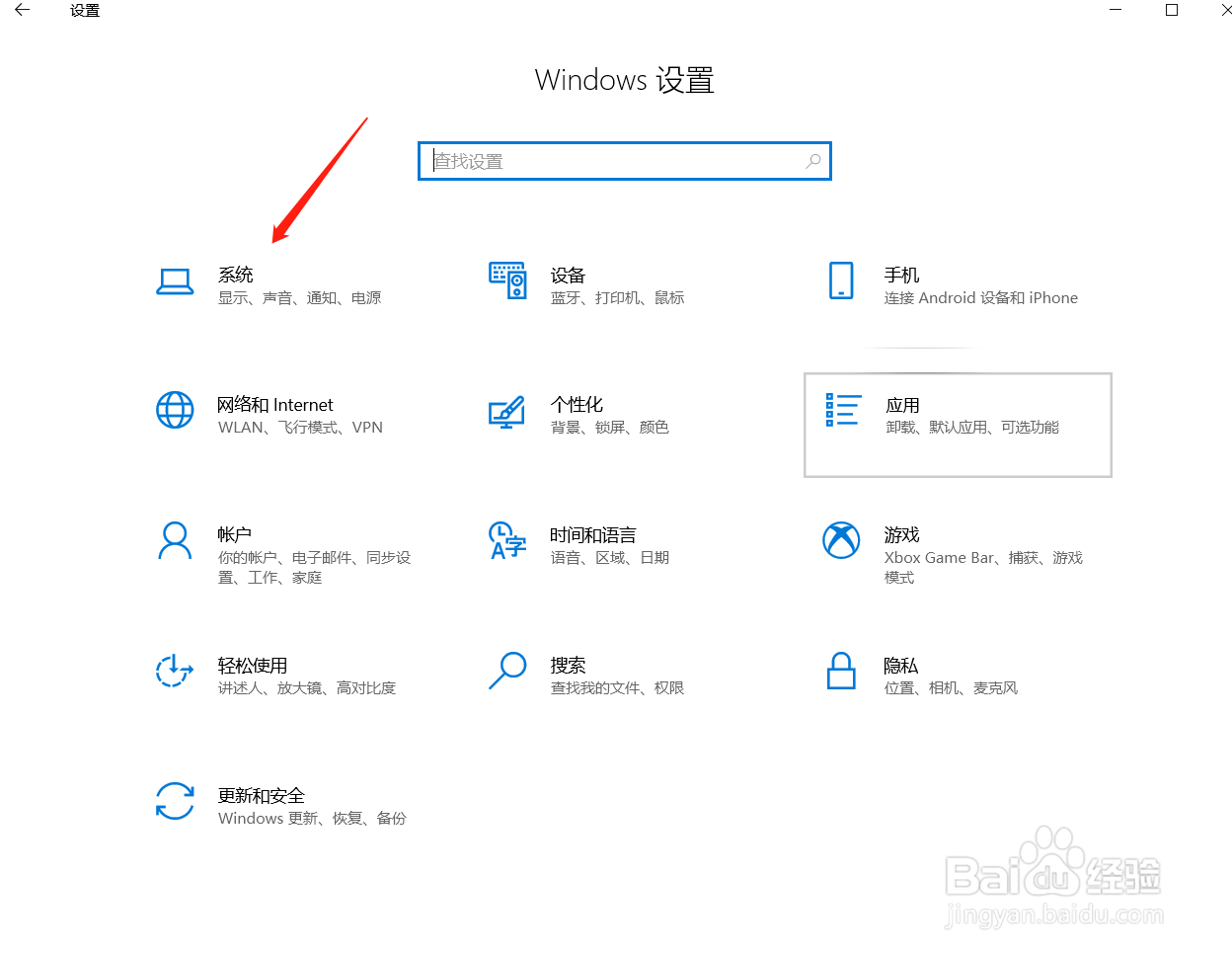This screenshot has width=1232, height=957.
Task: Minimize the 设置 window
Action: pos(1116,10)
